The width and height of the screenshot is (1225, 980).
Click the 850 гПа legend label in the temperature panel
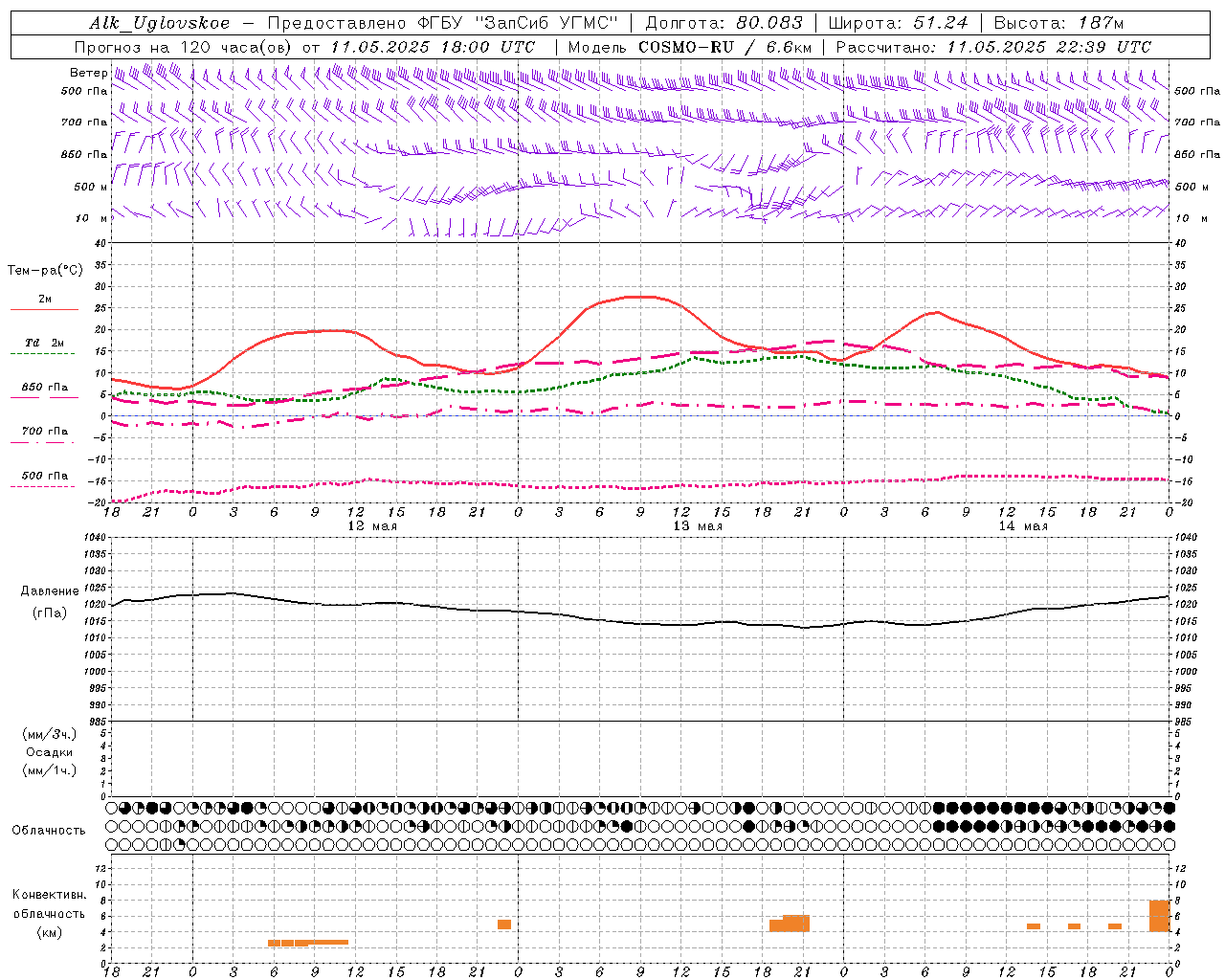click(x=44, y=388)
